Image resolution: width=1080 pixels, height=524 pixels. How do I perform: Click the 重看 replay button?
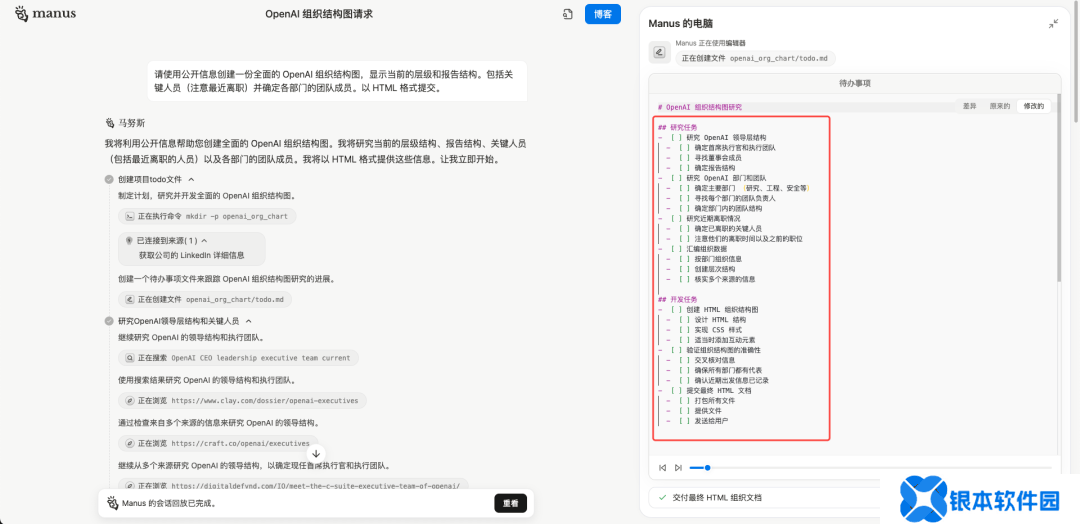(x=510, y=503)
